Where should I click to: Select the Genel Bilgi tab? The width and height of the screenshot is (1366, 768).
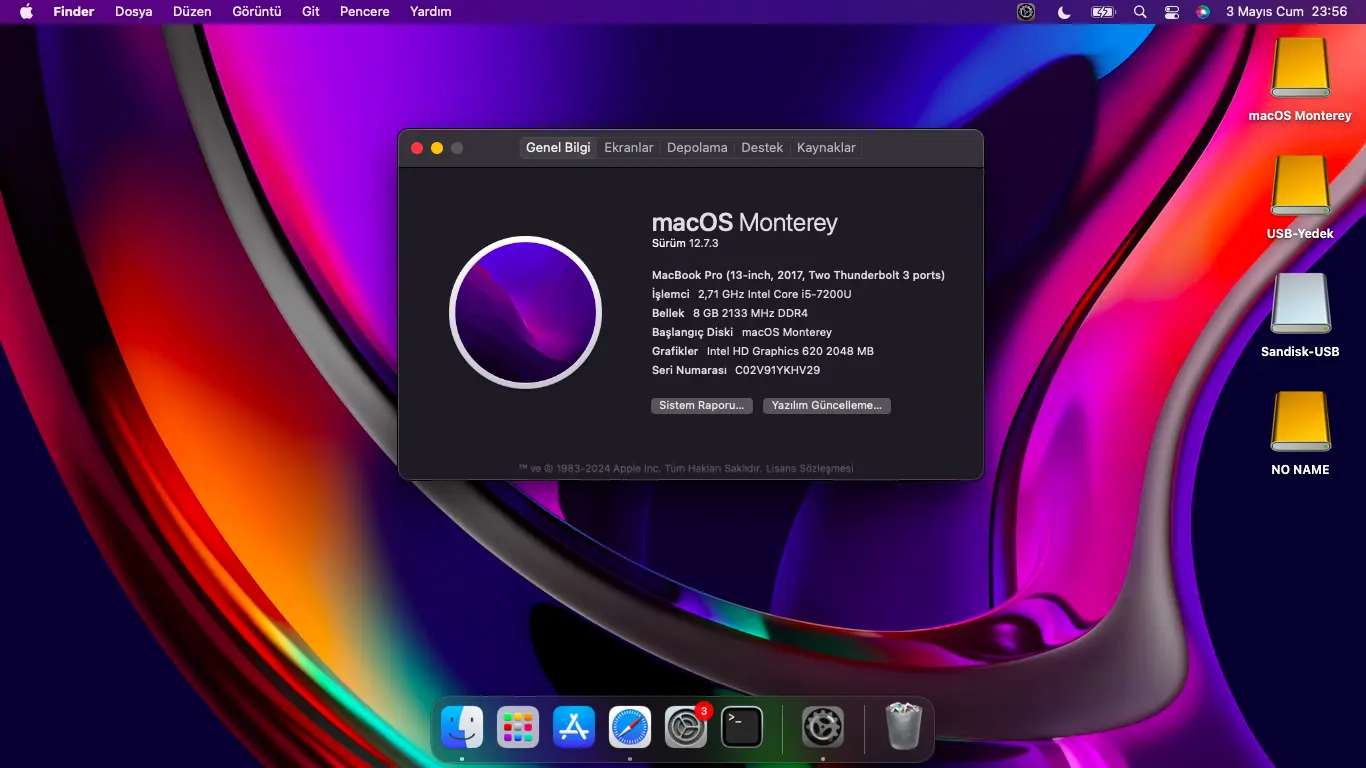click(558, 148)
